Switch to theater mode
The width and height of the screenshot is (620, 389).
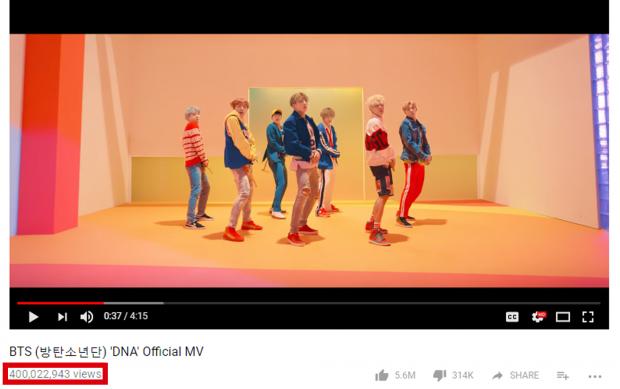[563, 317]
